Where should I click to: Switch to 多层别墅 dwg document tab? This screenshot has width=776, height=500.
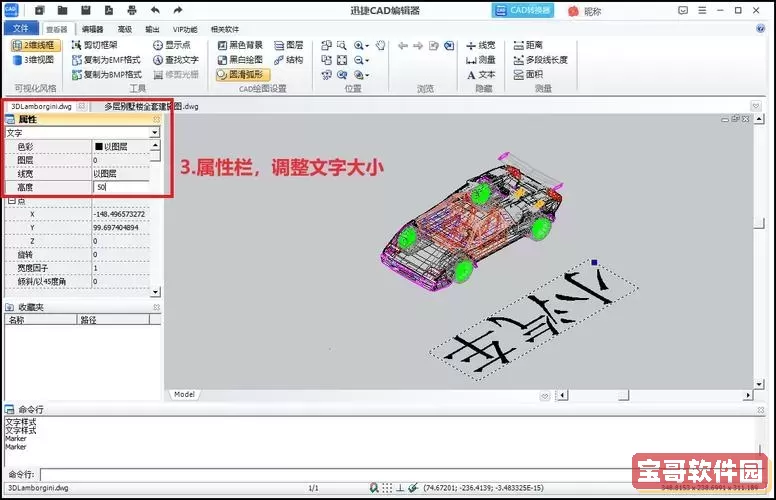point(151,106)
